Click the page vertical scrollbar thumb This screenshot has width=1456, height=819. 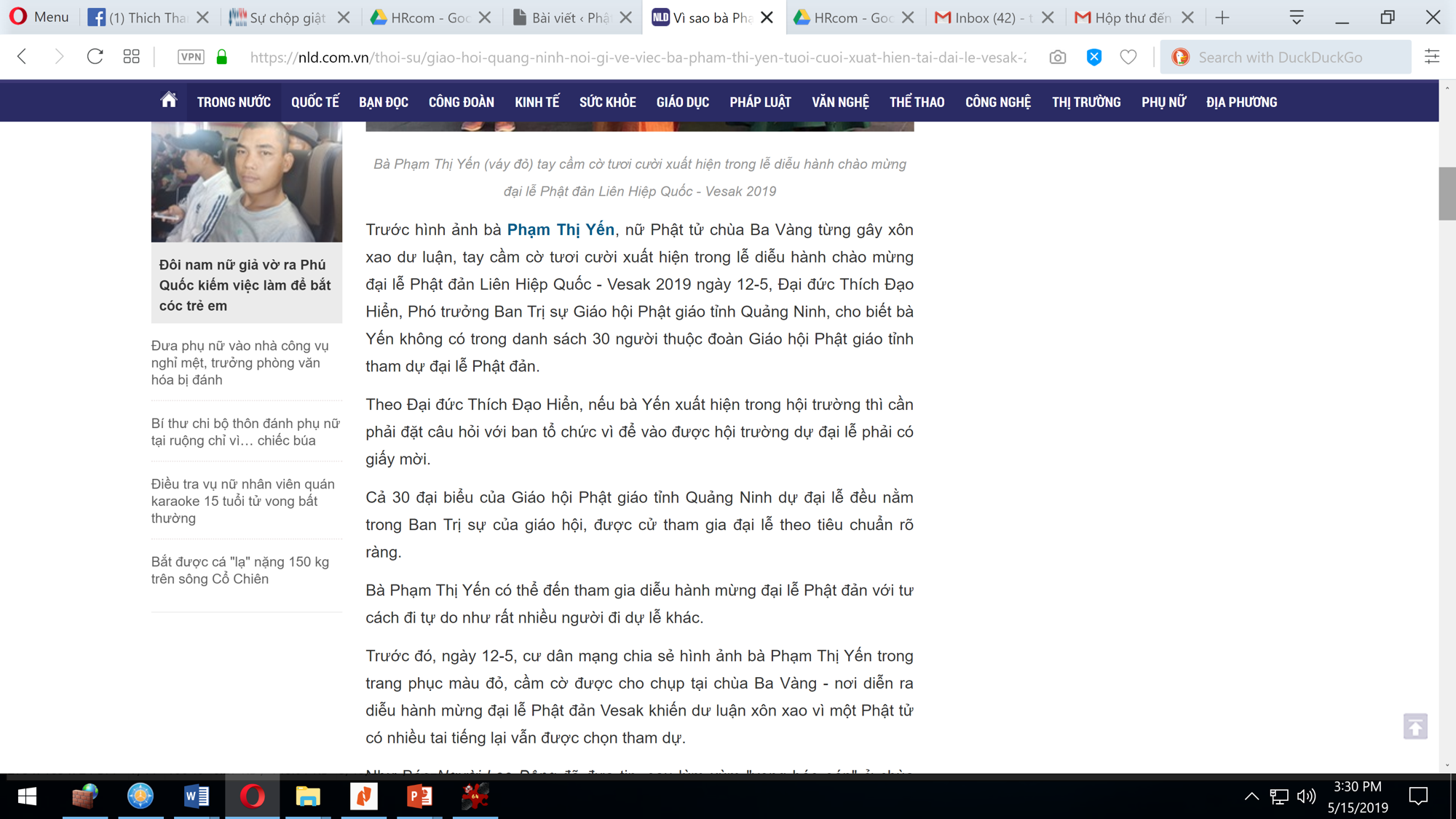pos(1447,193)
